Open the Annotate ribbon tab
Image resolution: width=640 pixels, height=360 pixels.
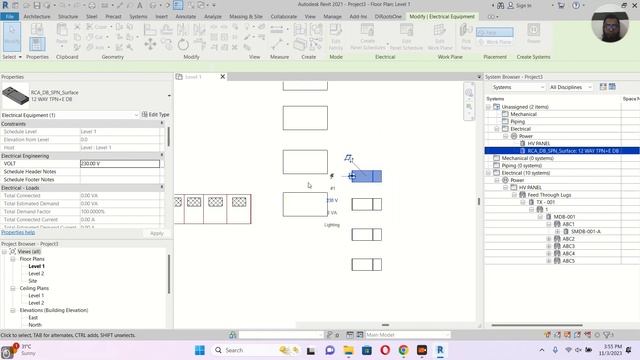click(186, 17)
